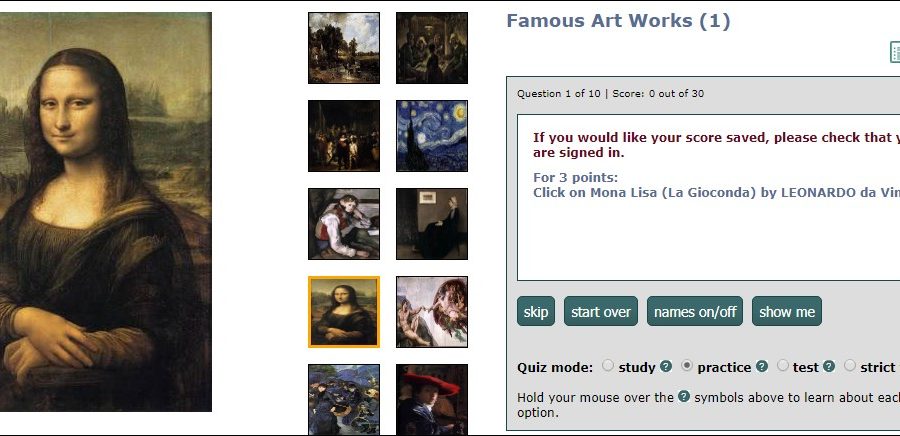Click the landscape painting thumbnail at top left
Image resolution: width=900 pixels, height=436 pixels.
344,48
